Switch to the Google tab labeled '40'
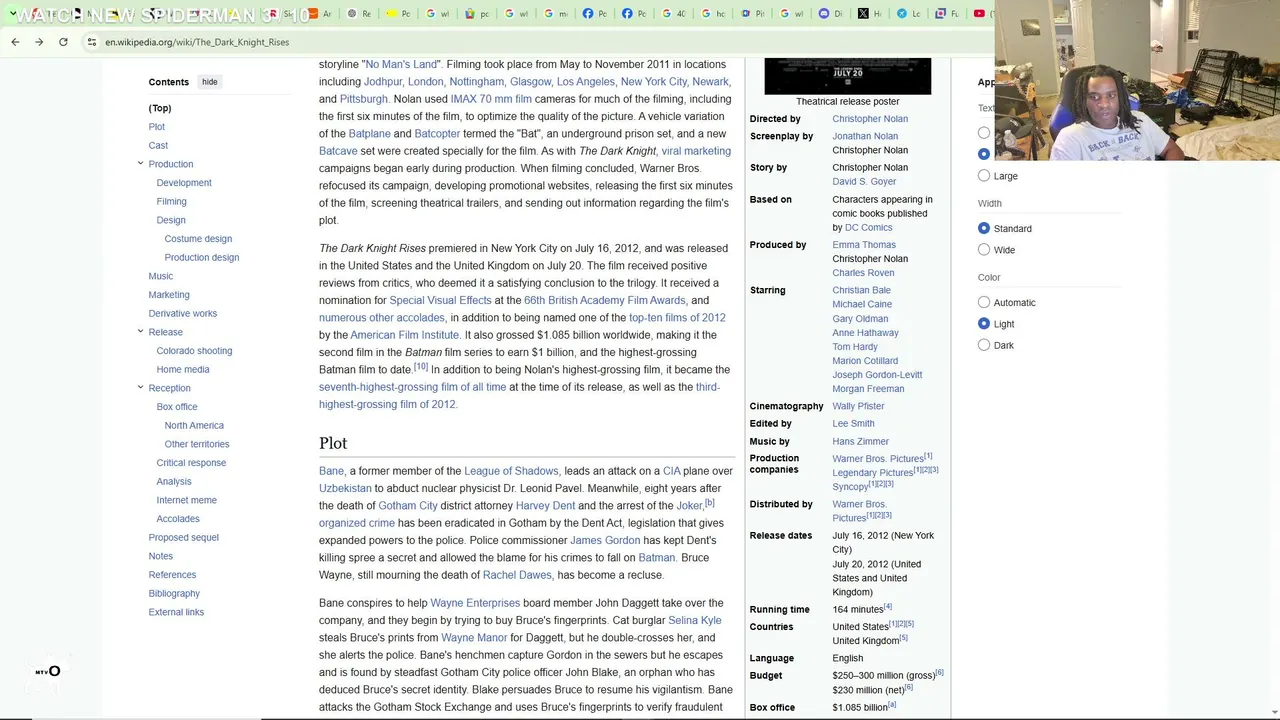Screen dimensions: 1280x720 click(x=673, y=14)
